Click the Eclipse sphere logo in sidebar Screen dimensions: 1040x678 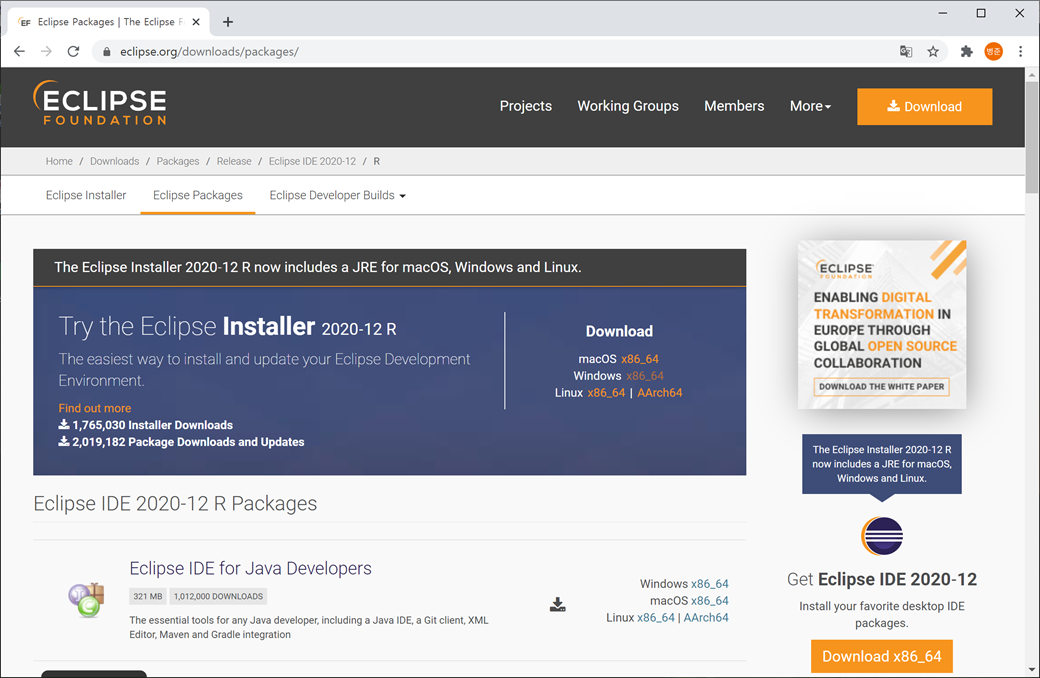(881, 535)
